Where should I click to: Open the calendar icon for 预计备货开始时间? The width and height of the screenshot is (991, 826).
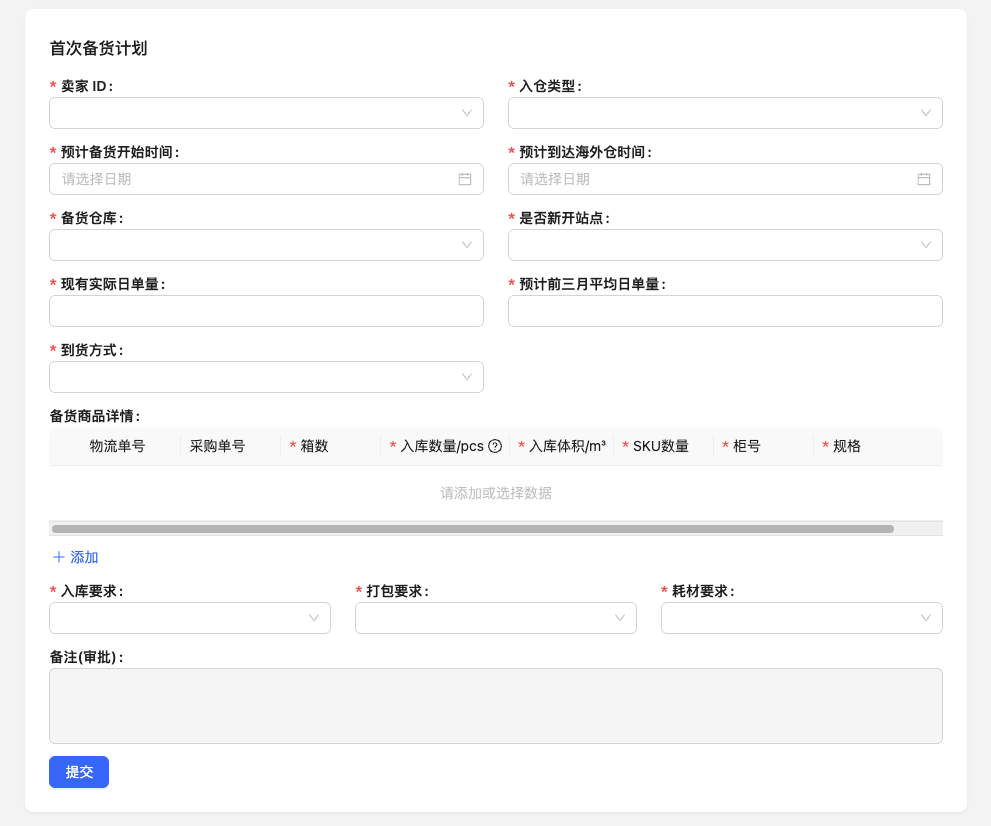tap(464, 178)
